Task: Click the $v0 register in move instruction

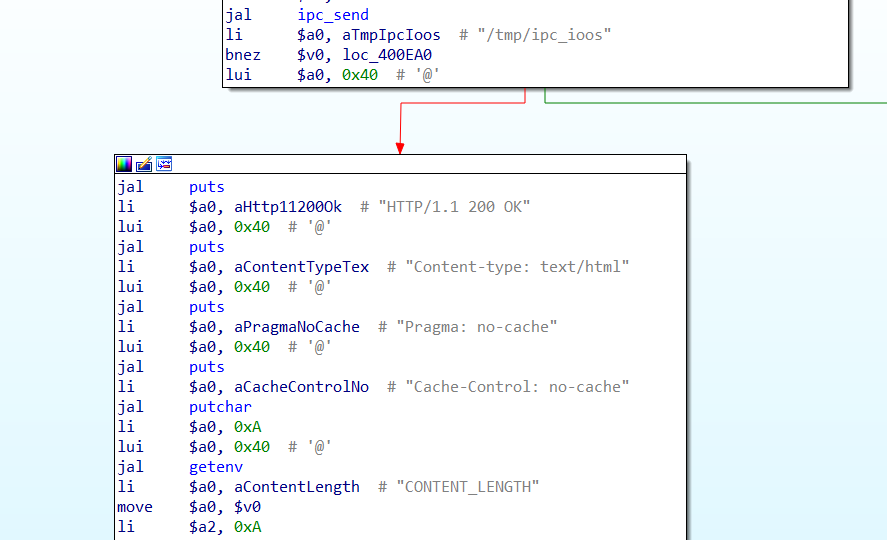Action: coord(247,507)
